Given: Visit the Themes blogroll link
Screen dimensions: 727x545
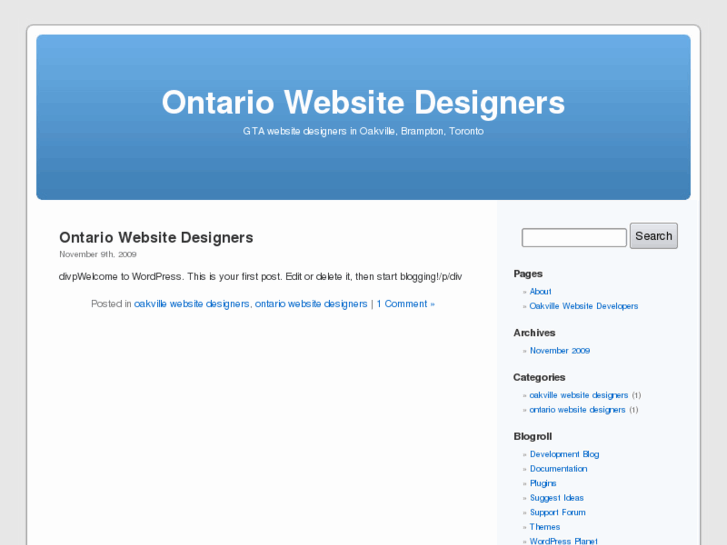Looking at the screenshot, I should (545, 527).
